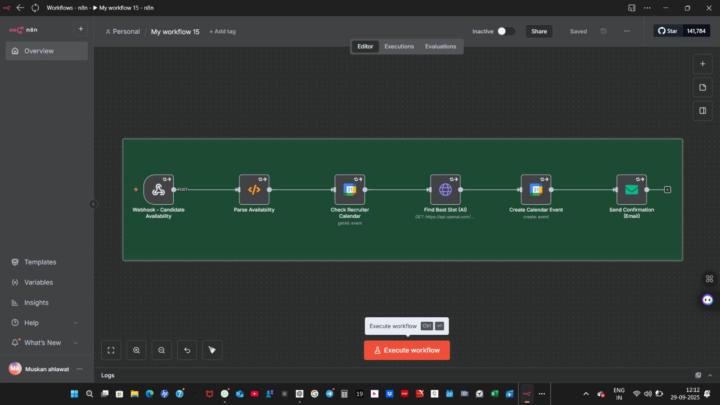The height and width of the screenshot is (405, 720).
Task: Open Insights in the sidebar
Action: (46, 303)
